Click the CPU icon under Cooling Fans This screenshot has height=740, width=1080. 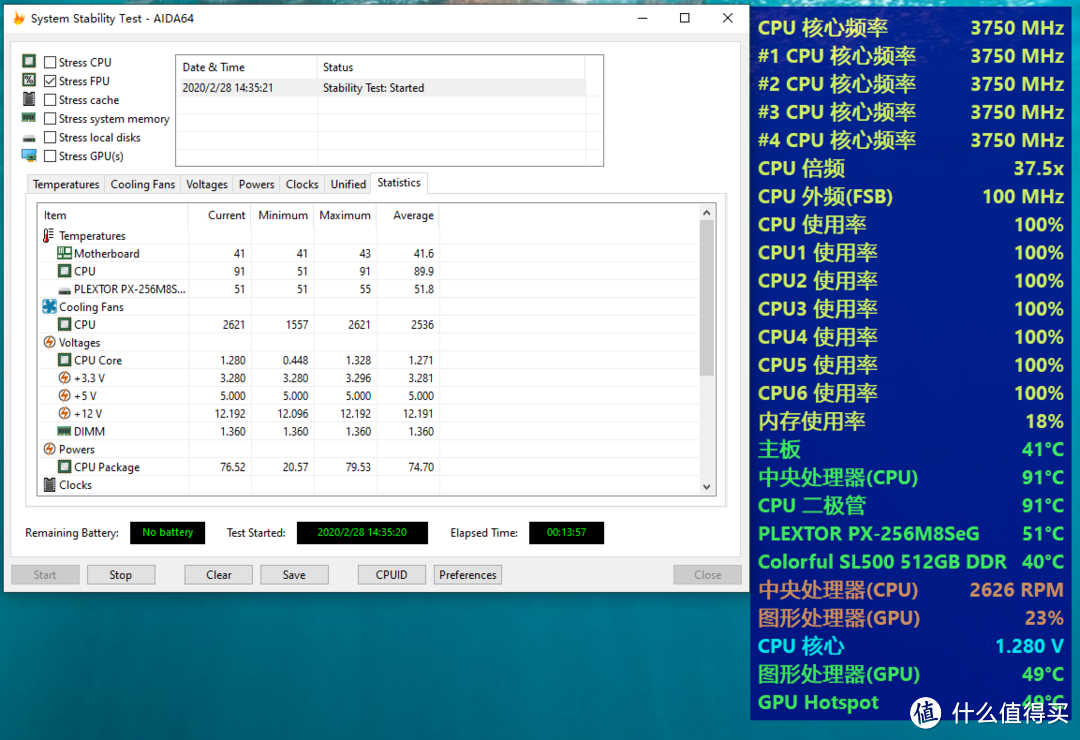[x=64, y=325]
